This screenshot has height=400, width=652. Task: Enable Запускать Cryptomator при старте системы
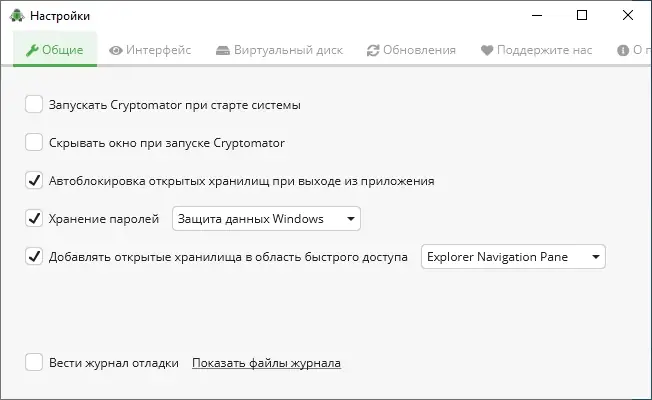click(34, 104)
